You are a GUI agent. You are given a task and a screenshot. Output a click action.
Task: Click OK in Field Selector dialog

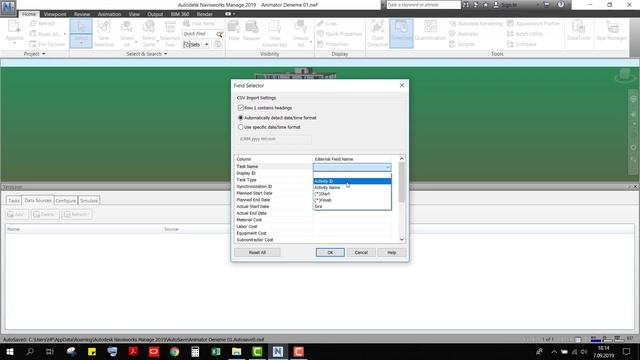pos(330,253)
